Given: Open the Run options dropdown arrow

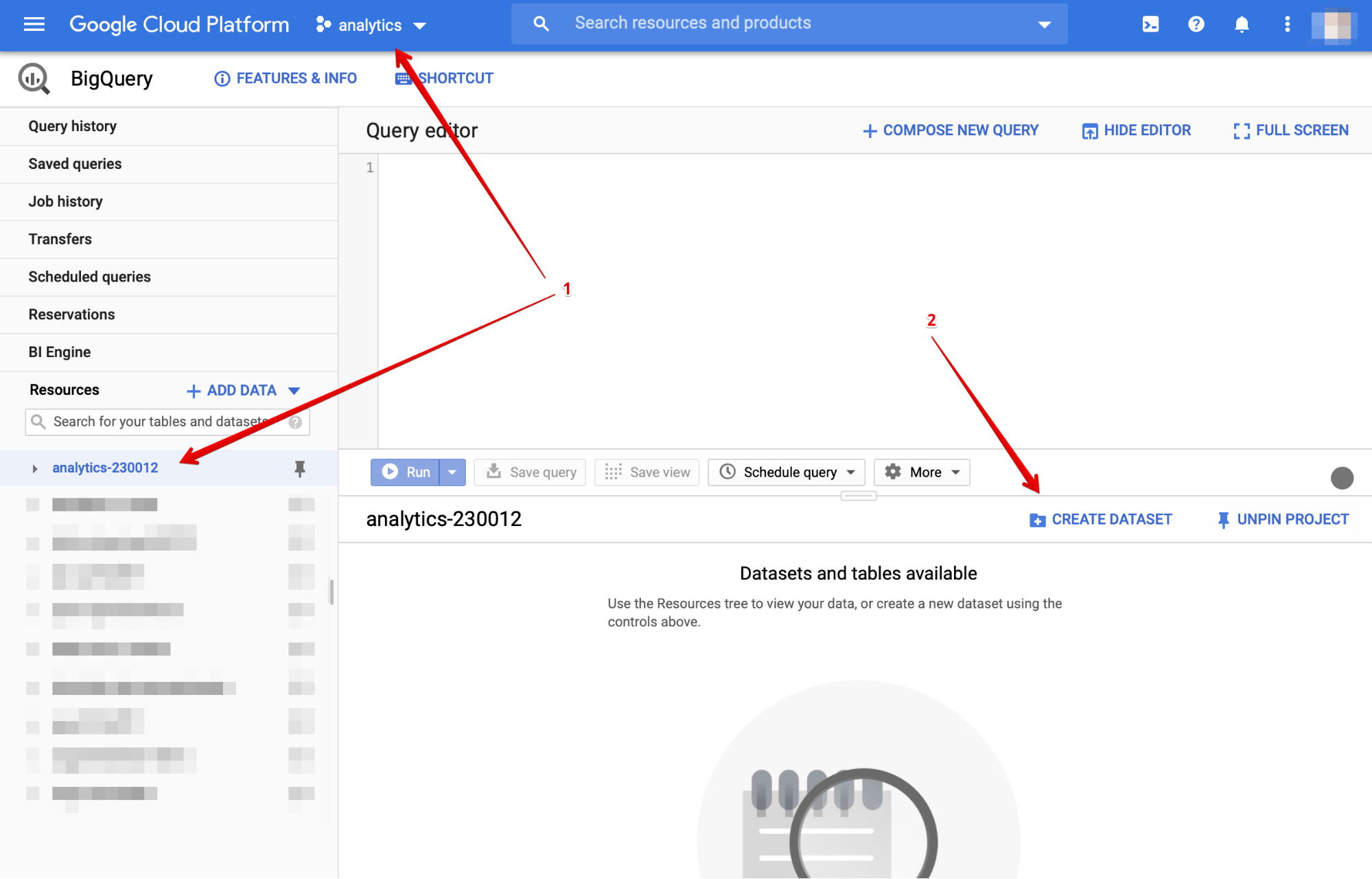Looking at the screenshot, I should coord(452,472).
